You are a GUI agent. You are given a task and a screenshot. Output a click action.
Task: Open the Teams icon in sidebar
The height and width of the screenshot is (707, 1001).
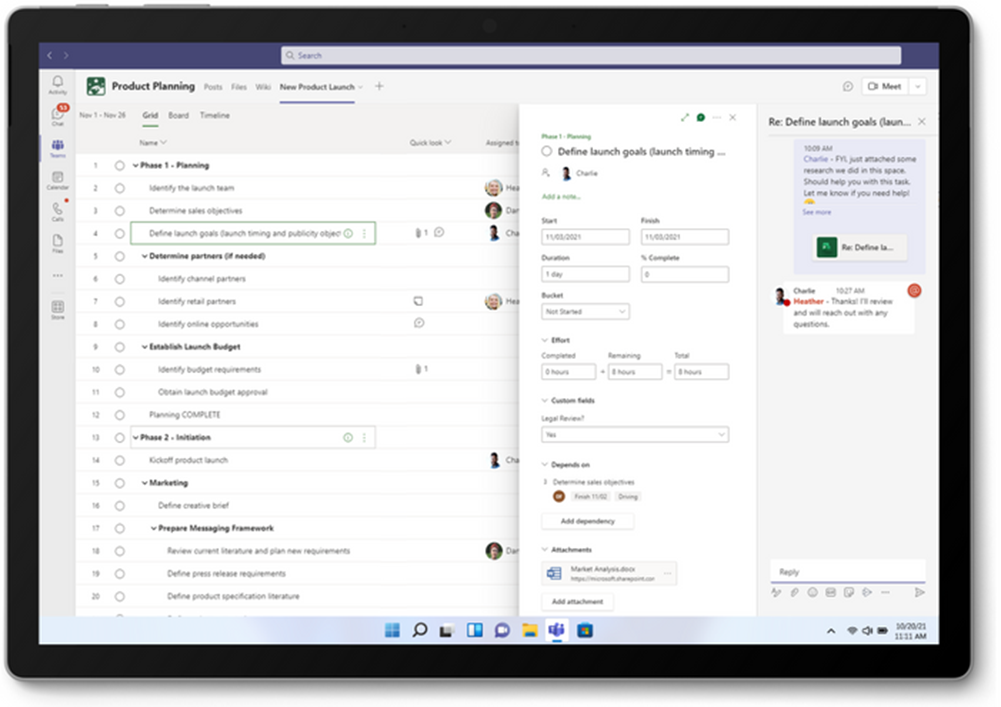(x=57, y=148)
